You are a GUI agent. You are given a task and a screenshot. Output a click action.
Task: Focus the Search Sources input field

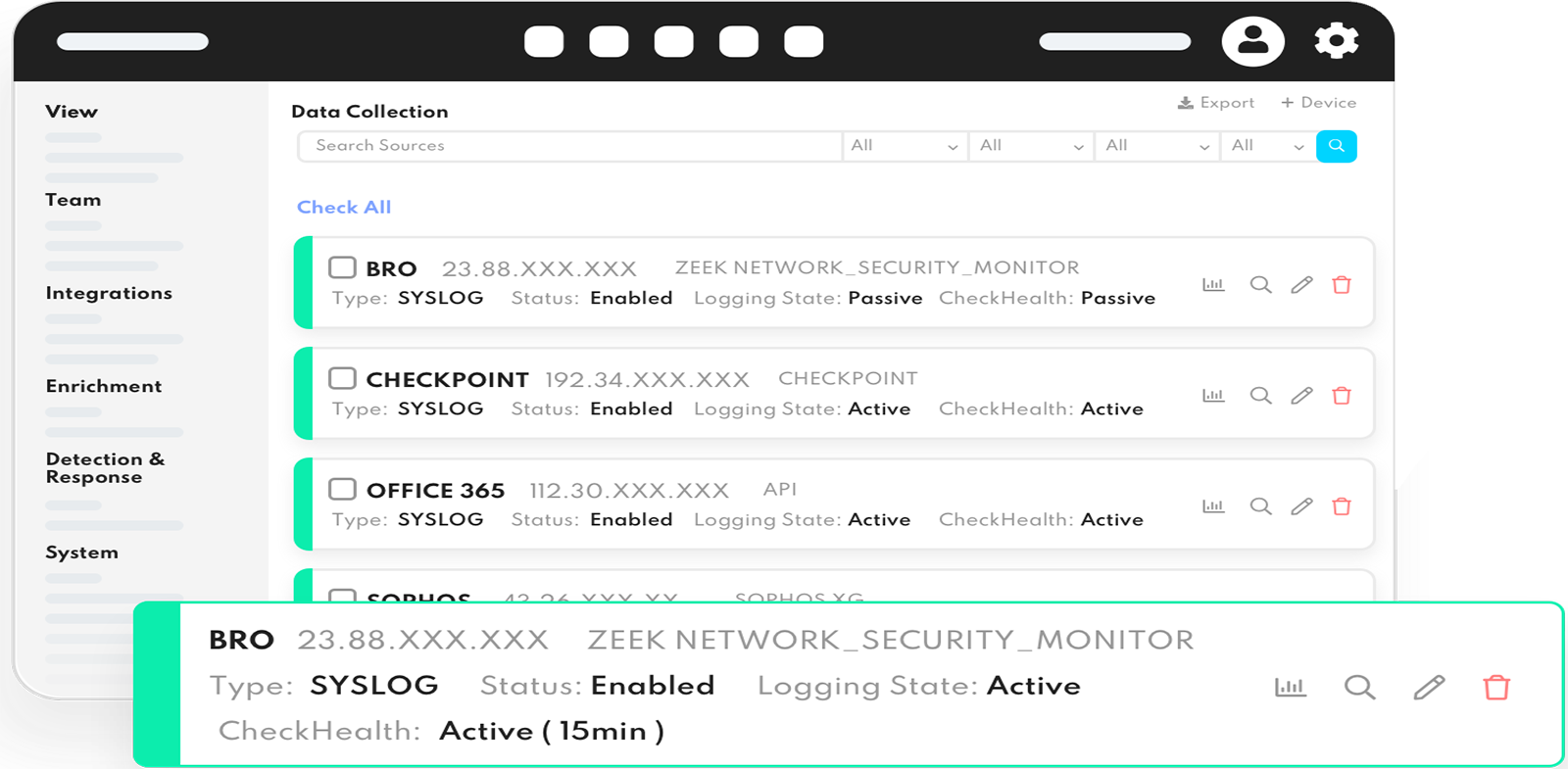[x=568, y=146]
